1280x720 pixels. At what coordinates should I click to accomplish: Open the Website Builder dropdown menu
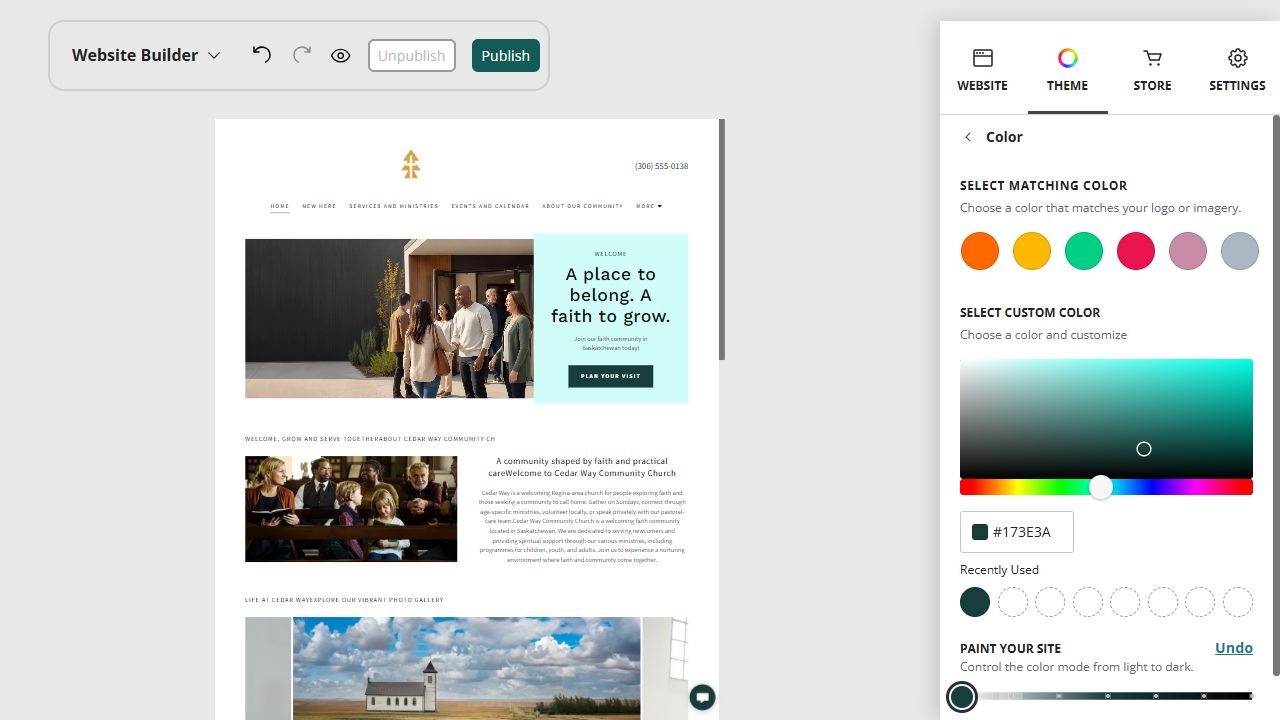(146, 55)
